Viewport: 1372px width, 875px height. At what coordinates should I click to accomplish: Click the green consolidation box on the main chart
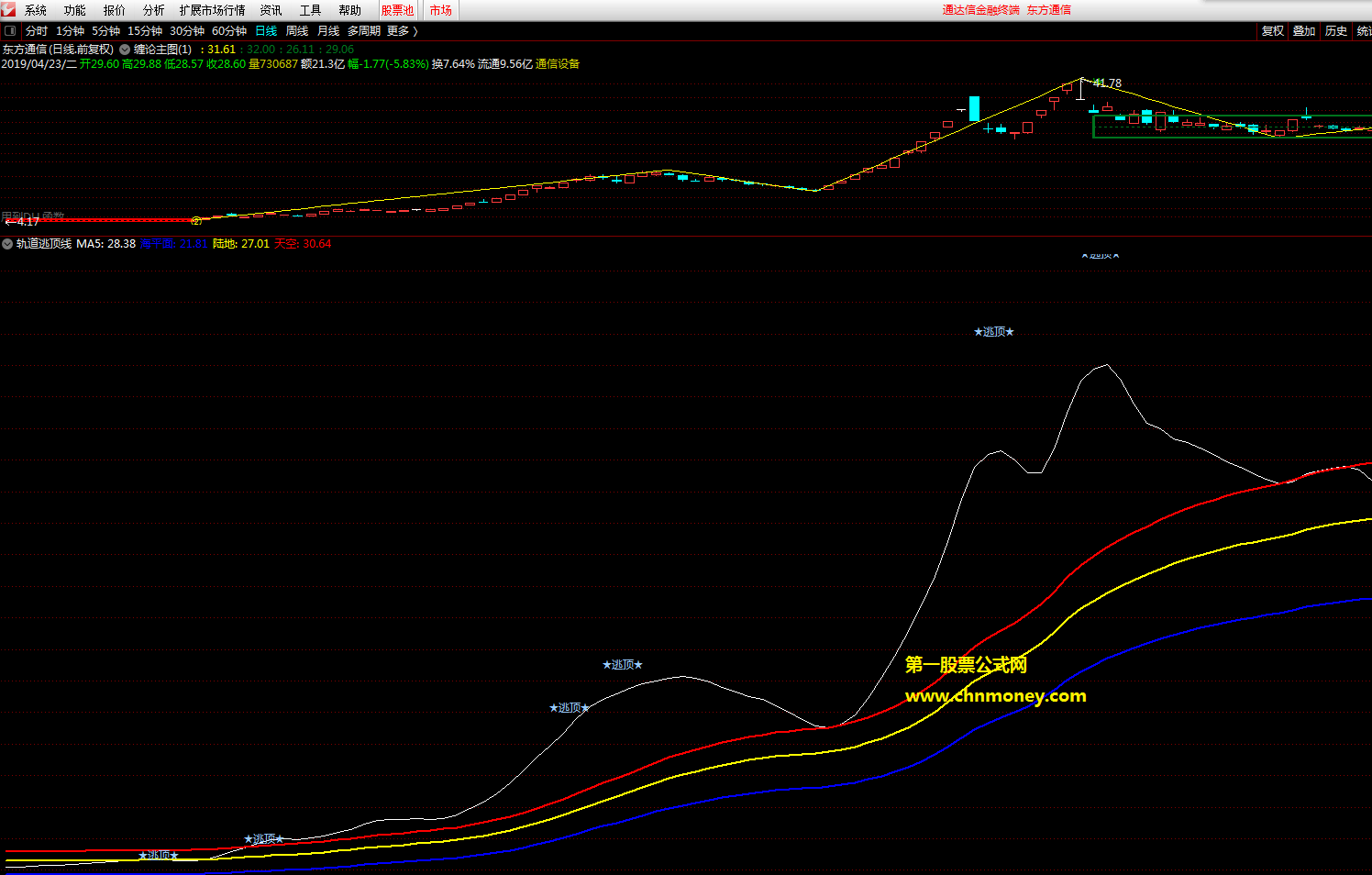1233,127
